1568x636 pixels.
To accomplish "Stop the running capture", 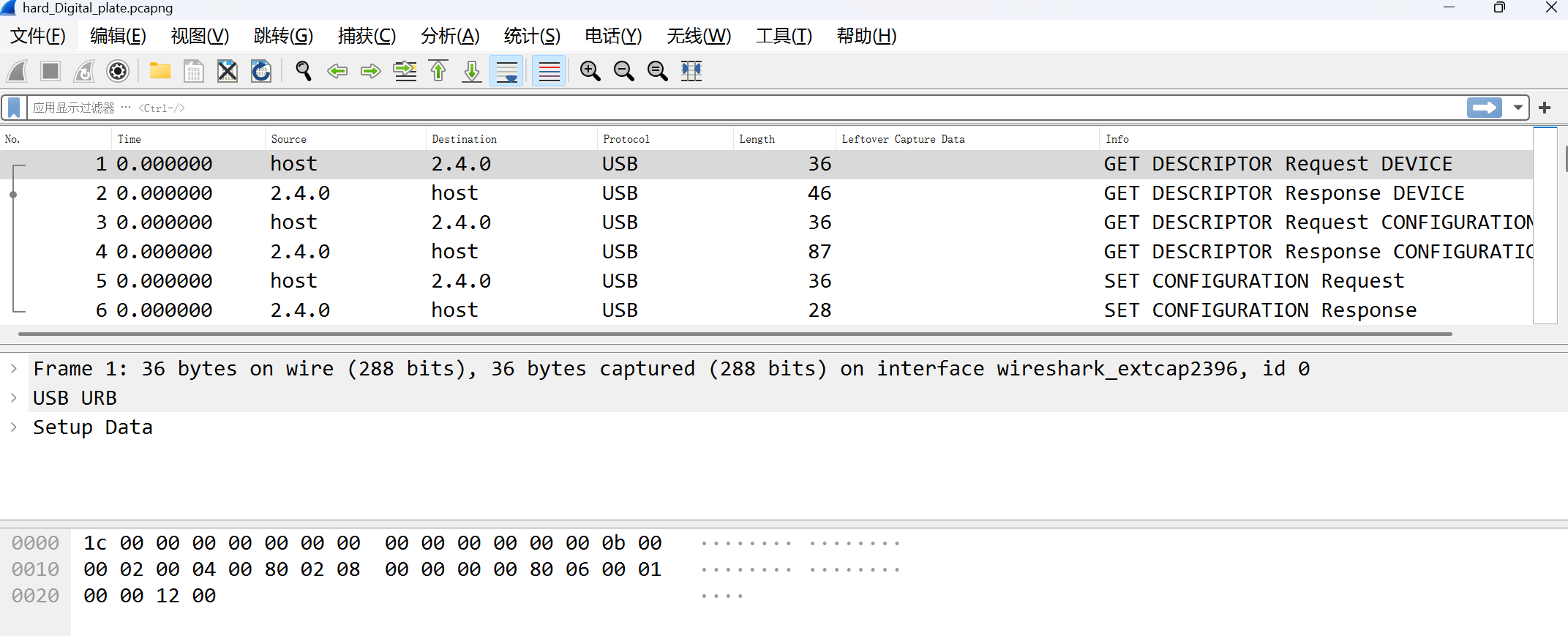I will [x=50, y=71].
